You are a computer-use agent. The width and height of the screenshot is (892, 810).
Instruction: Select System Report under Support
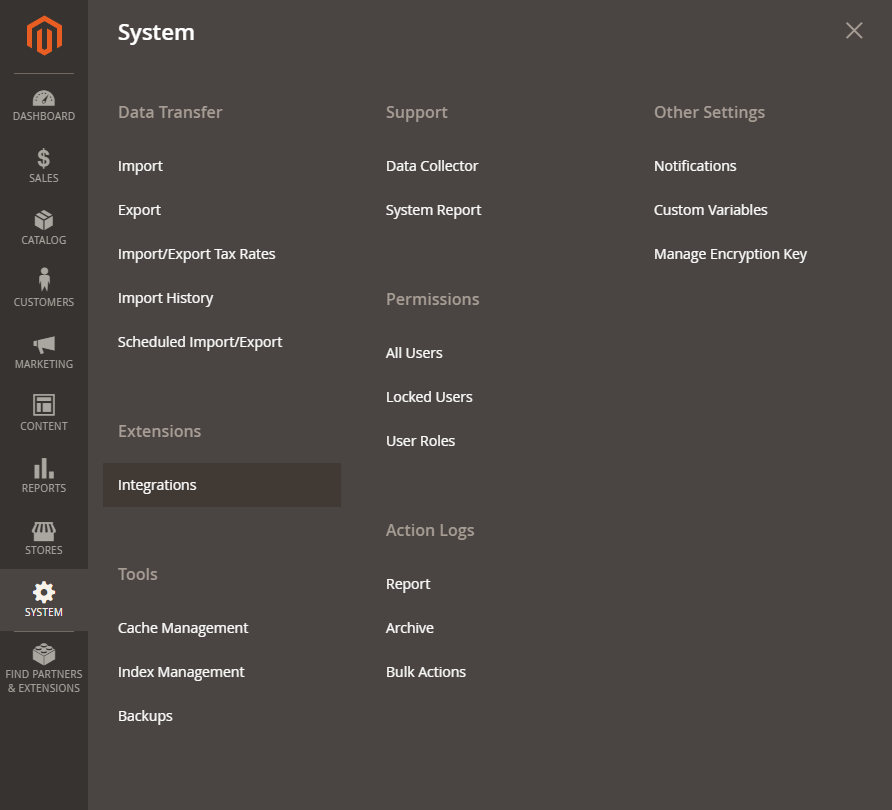(x=433, y=209)
